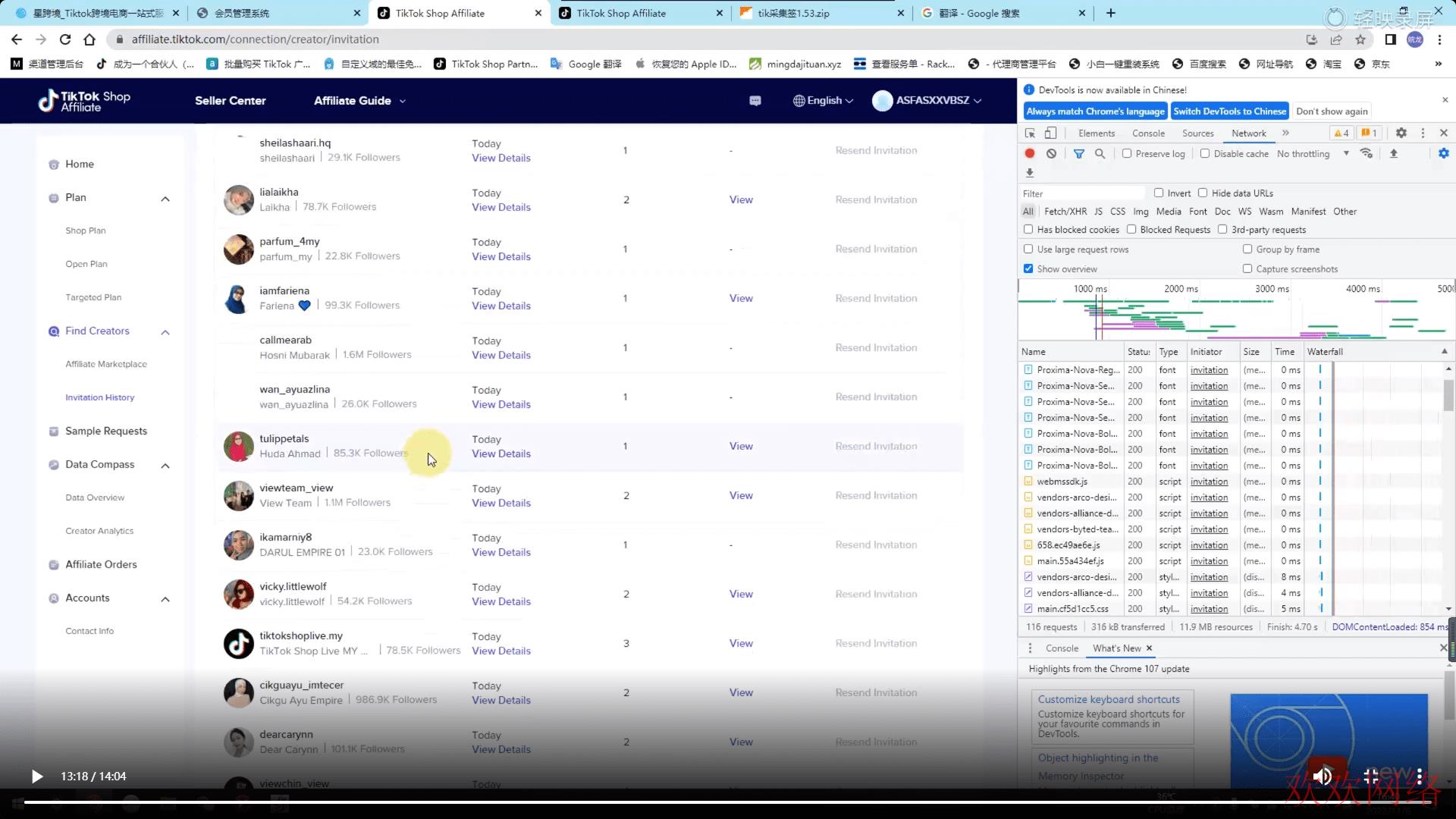This screenshot has height=819, width=1456.
Task: Open the What's New drawer tab
Action: [1116, 648]
